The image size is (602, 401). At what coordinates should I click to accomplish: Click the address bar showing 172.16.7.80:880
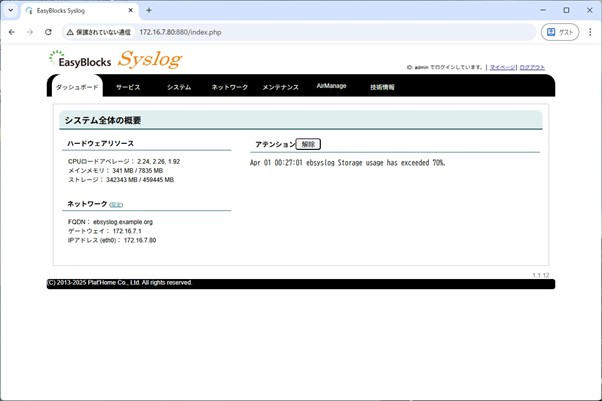300,32
